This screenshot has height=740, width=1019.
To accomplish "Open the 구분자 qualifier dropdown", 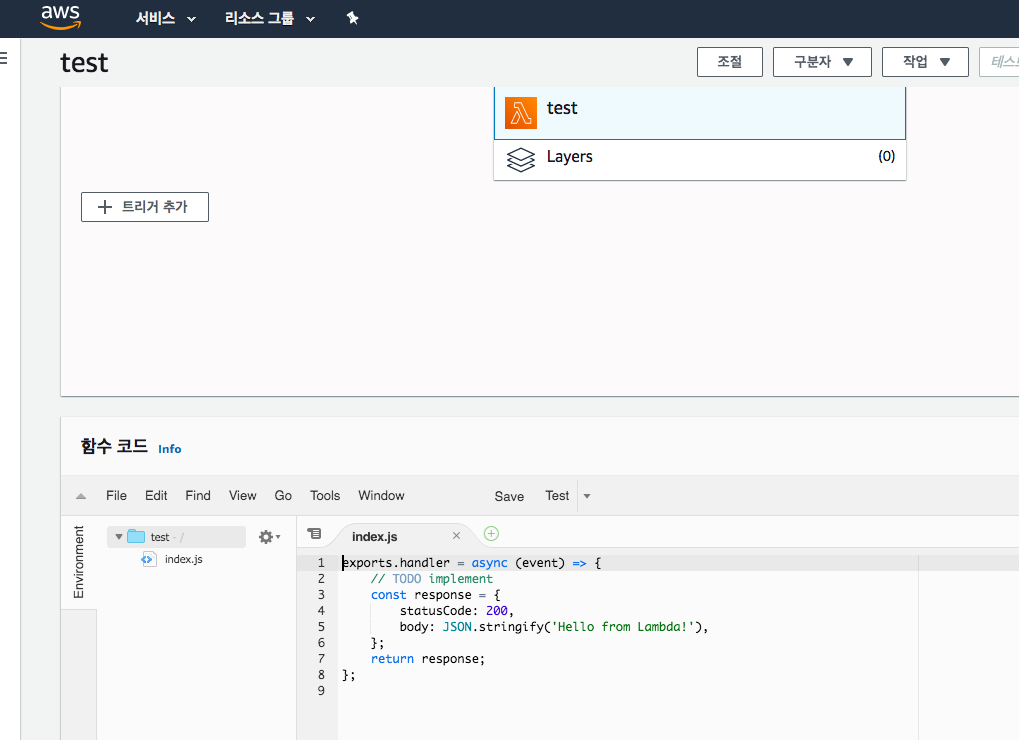I will coord(822,62).
